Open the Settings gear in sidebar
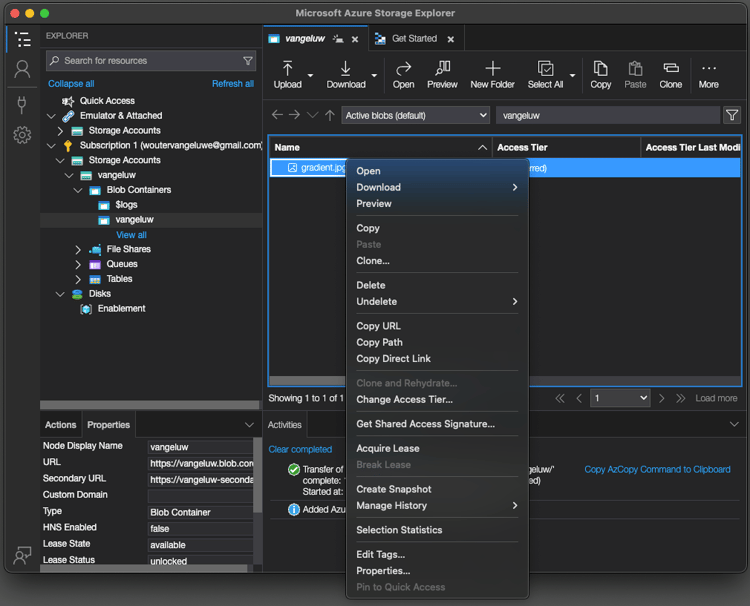The width and height of the screenshot is (750, 606). pyautogui.click(x=22, y=135)
